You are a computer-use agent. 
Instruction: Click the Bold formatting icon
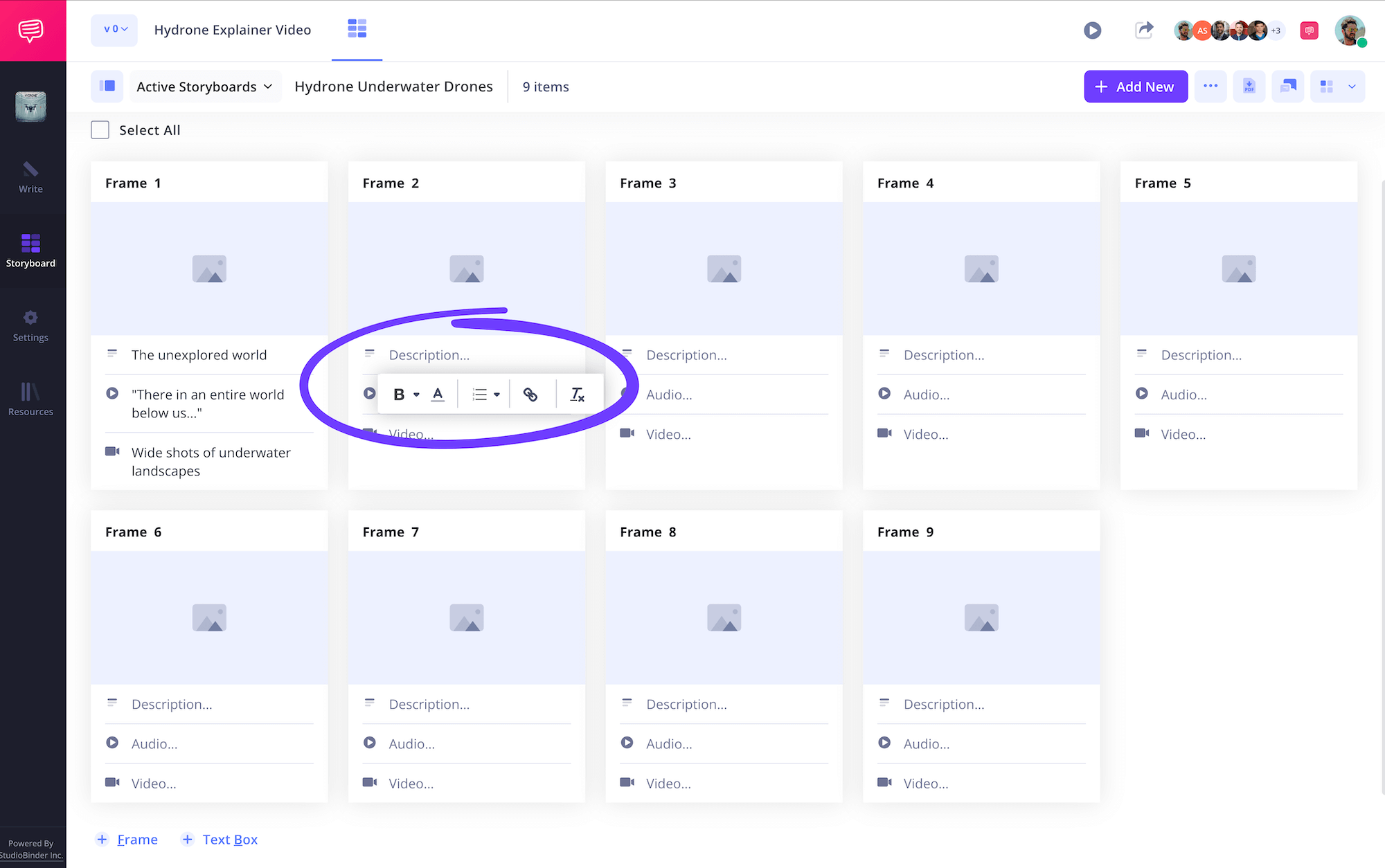coord(399,395)
